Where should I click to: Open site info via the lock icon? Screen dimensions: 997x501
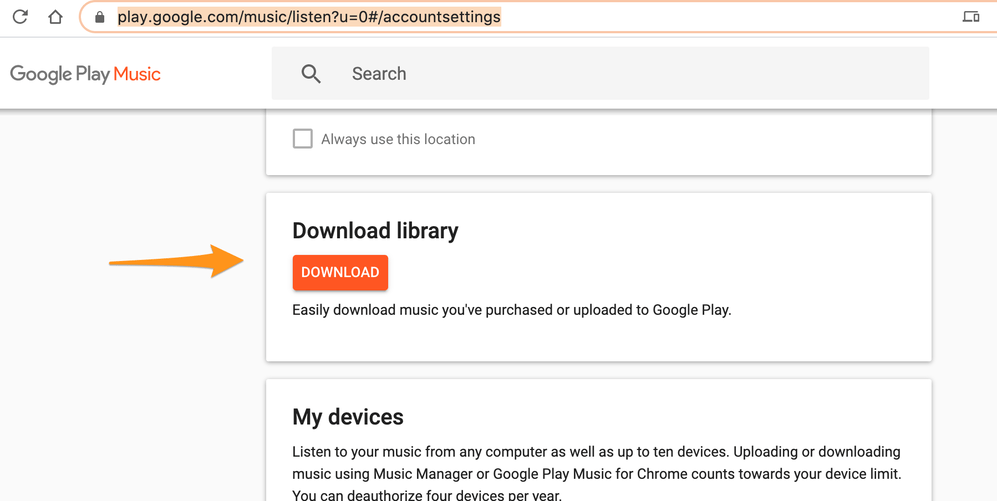99,18
